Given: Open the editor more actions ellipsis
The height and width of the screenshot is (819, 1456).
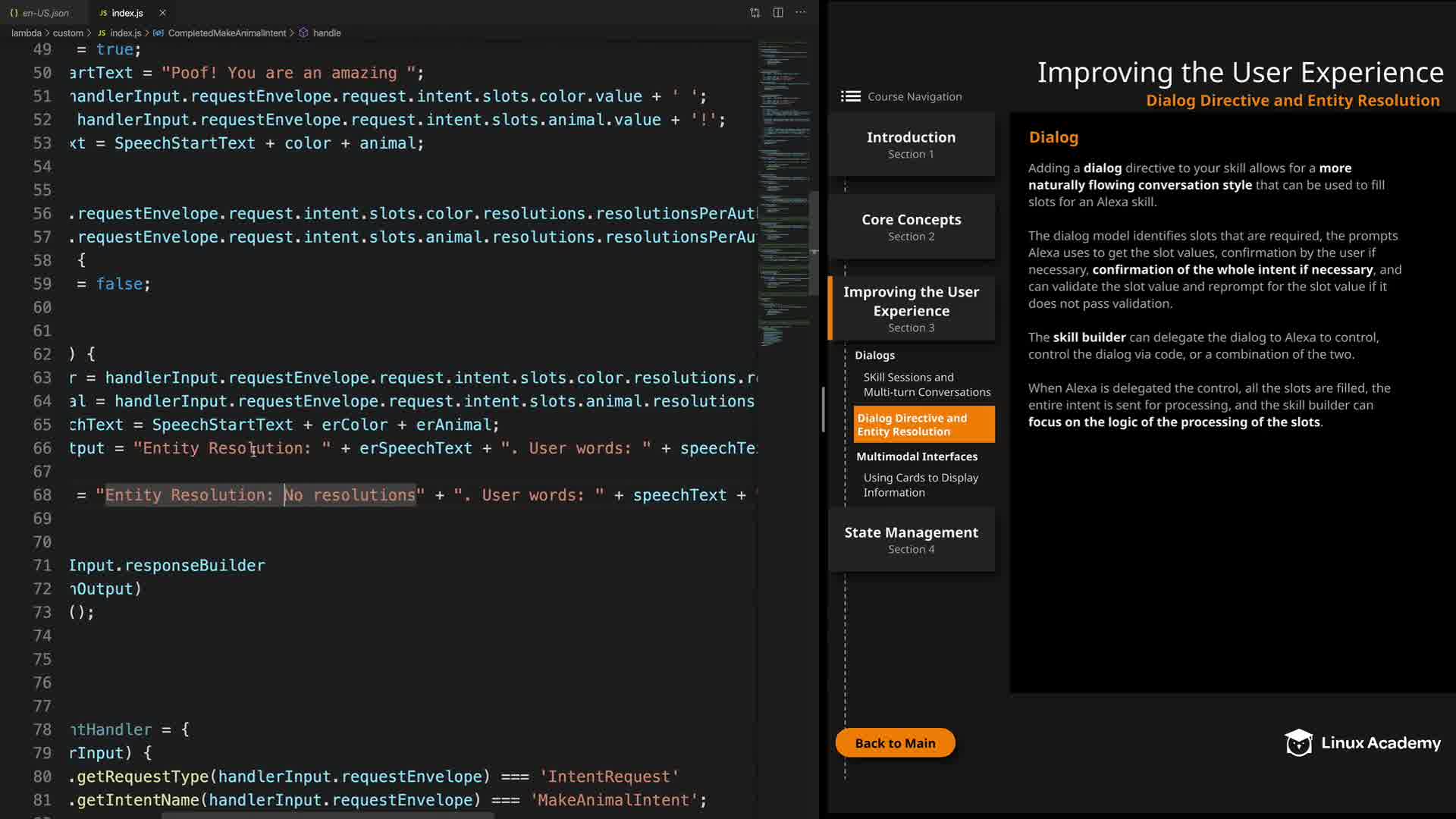Looking at the screenshot, I should (x=801, y=13).
